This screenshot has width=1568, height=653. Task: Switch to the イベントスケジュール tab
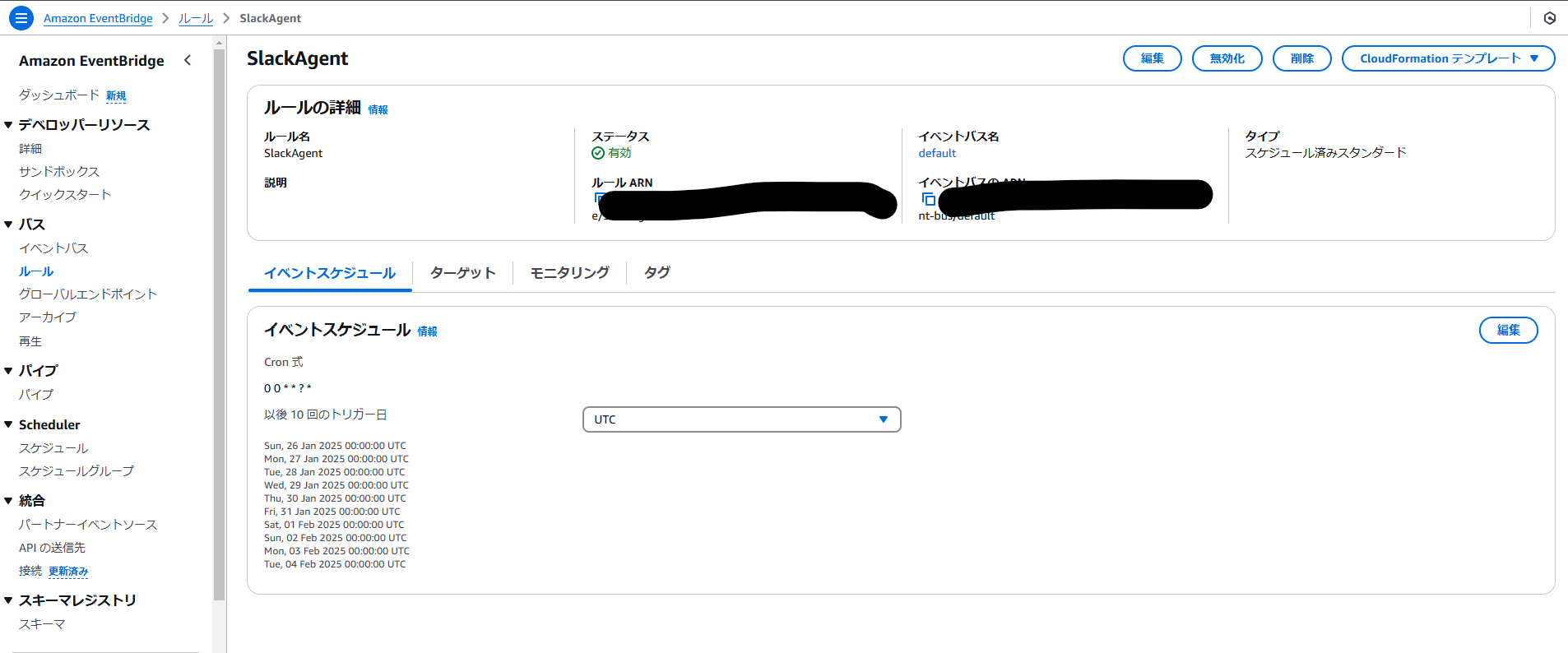click(330, 273)
